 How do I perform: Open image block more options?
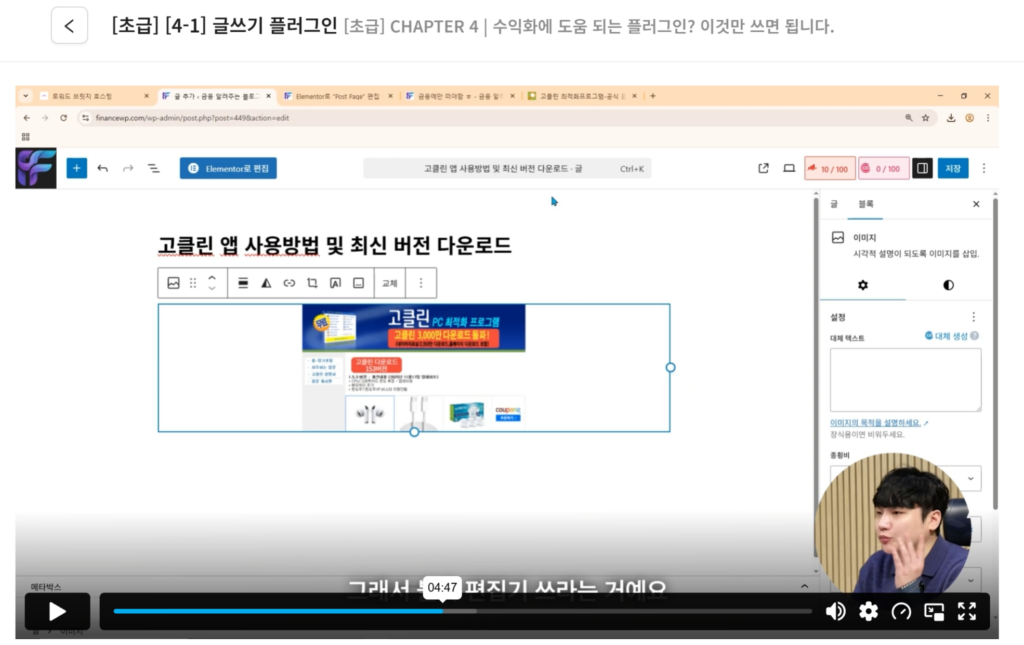[421, 283]
